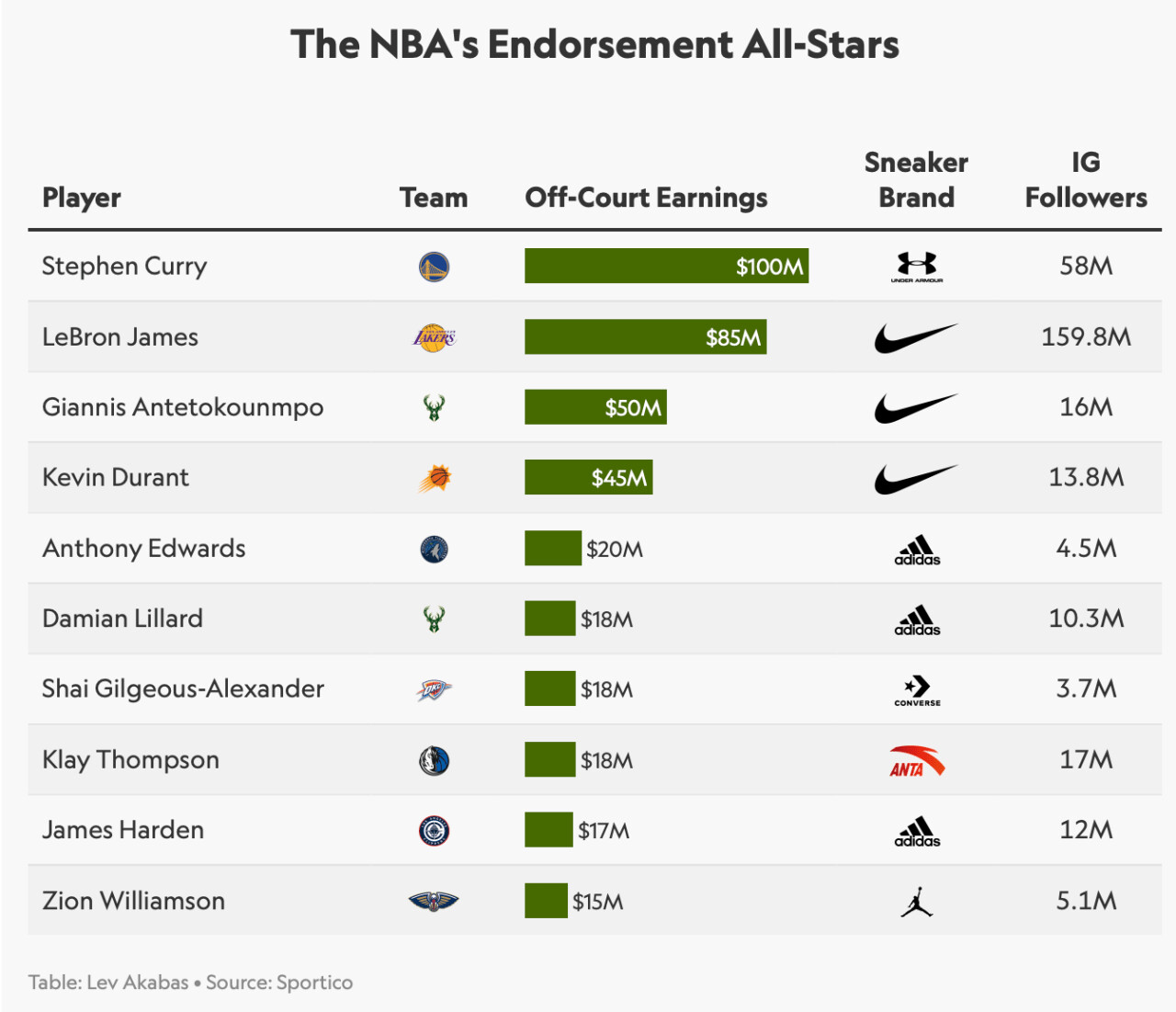Click the Off-Court Earnings column header
This screenshot has width=1176, height=1012.
pyautogui.click(x=646, y=198)
